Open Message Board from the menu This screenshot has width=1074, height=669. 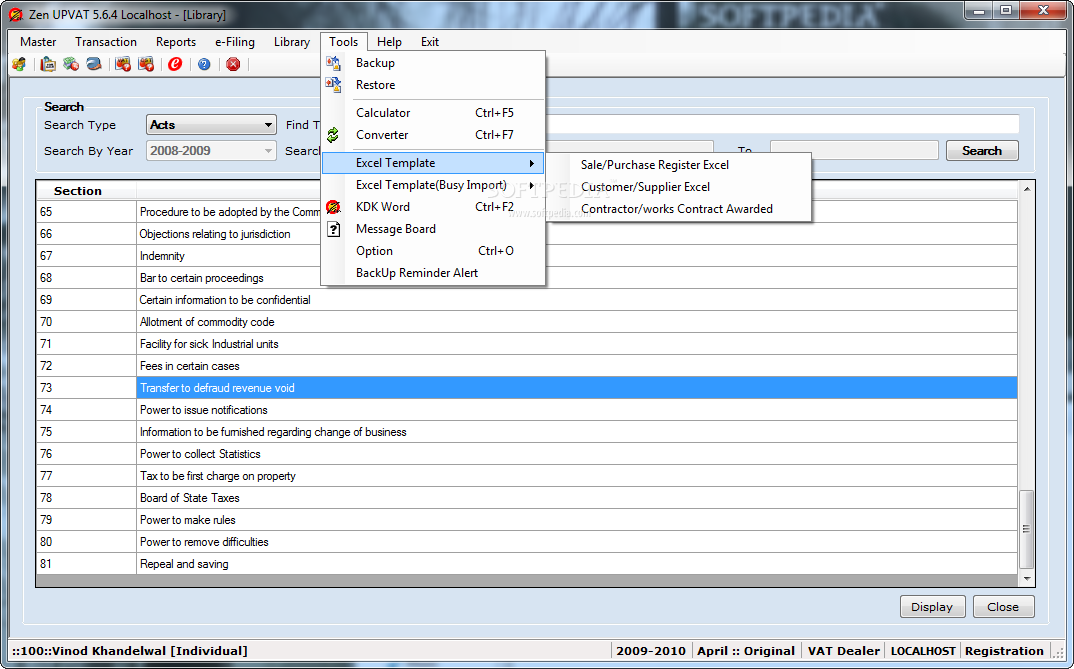point(433,229)
